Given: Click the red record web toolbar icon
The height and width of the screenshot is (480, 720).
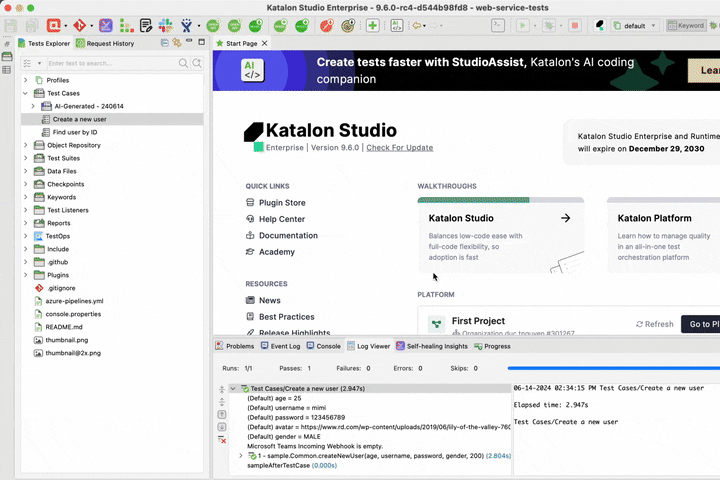Looking at the screenshot, I should point(326,25).
